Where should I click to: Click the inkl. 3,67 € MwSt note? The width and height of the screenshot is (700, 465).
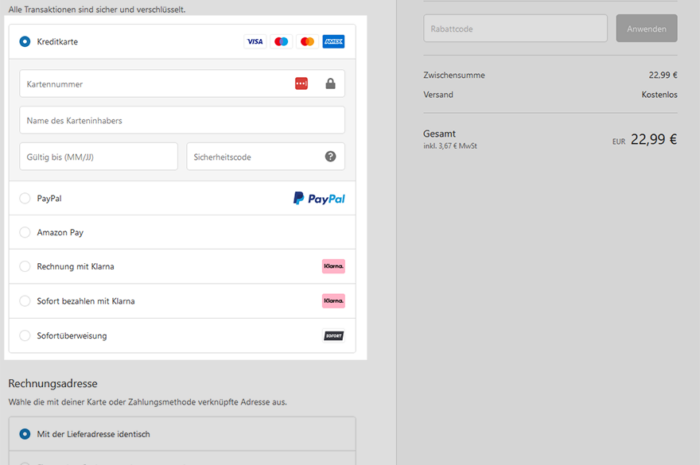click(450, 146)
